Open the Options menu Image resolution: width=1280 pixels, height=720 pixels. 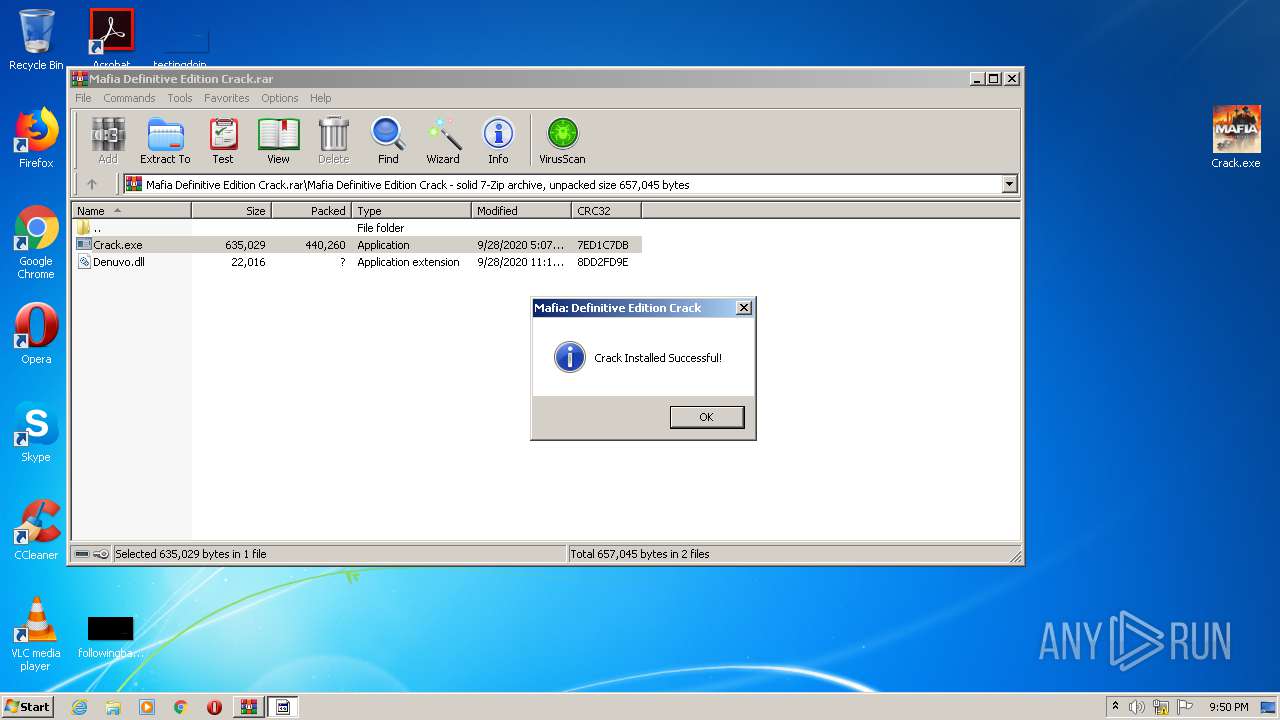tap(280, 98)
